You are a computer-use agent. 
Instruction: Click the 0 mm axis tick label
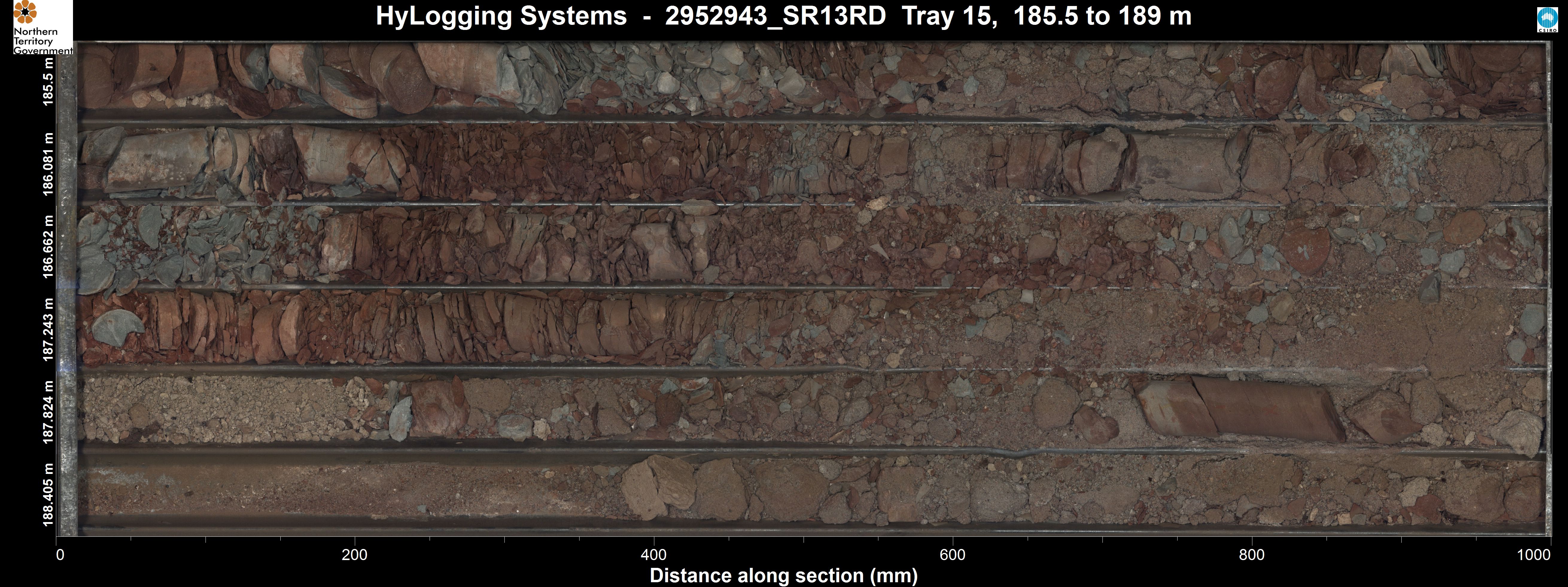pos(60,555)
